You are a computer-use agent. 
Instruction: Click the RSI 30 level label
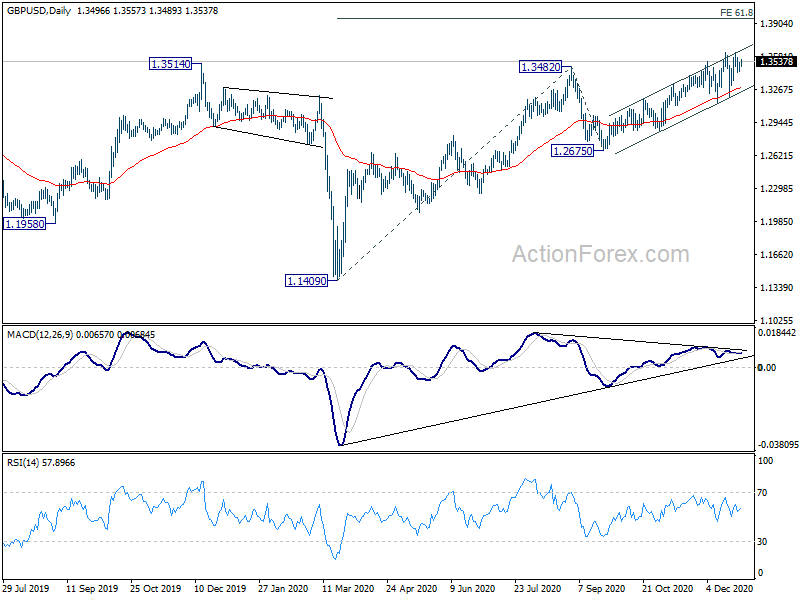click(x=762, y=541)
